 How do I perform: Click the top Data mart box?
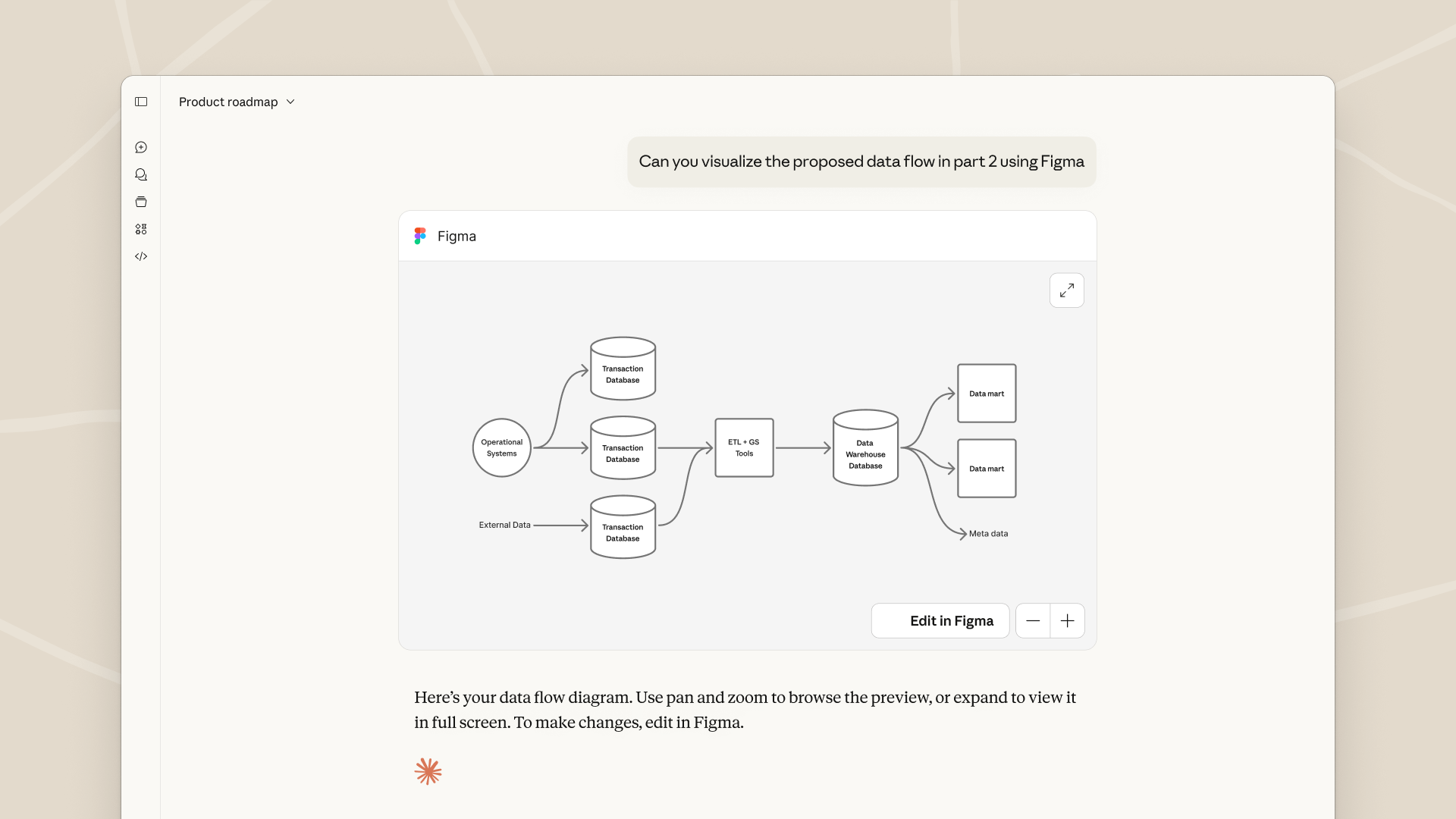pos(987,393)
